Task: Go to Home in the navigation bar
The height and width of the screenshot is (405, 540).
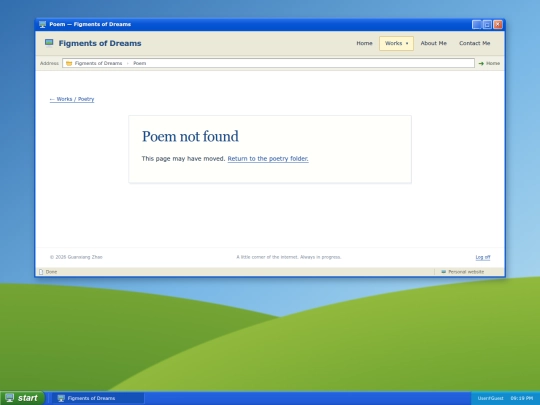Action: [x=364, y=43]
